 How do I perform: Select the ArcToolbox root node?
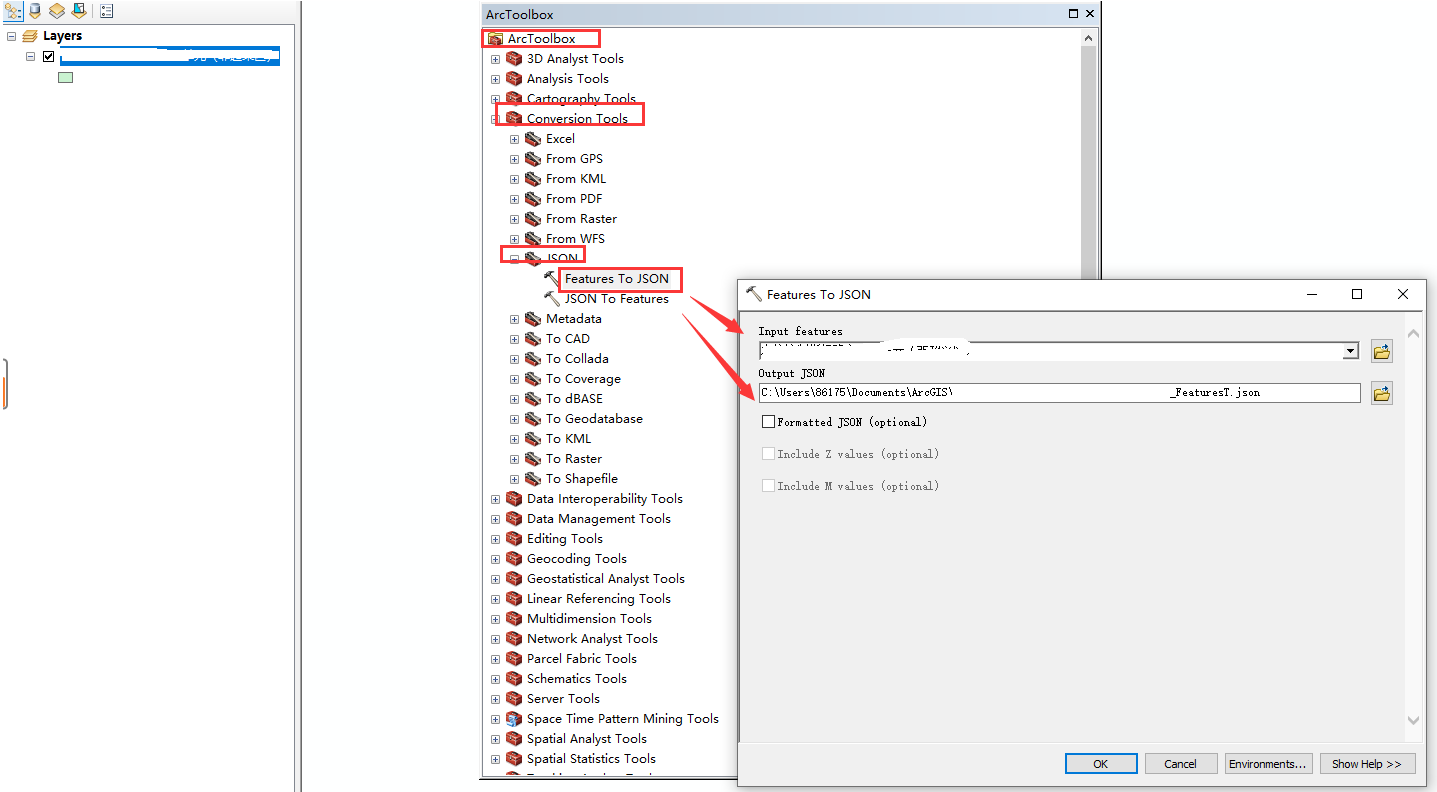541,39
